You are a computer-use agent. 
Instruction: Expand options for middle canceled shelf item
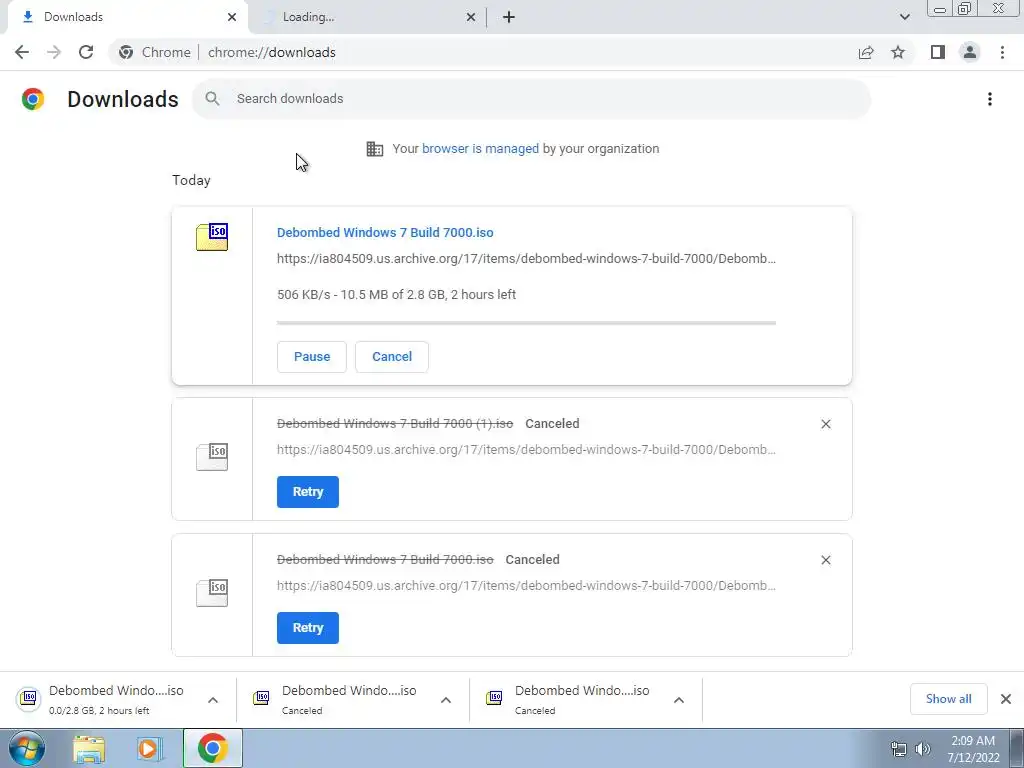pyautogui.click(x=446, y=700)
